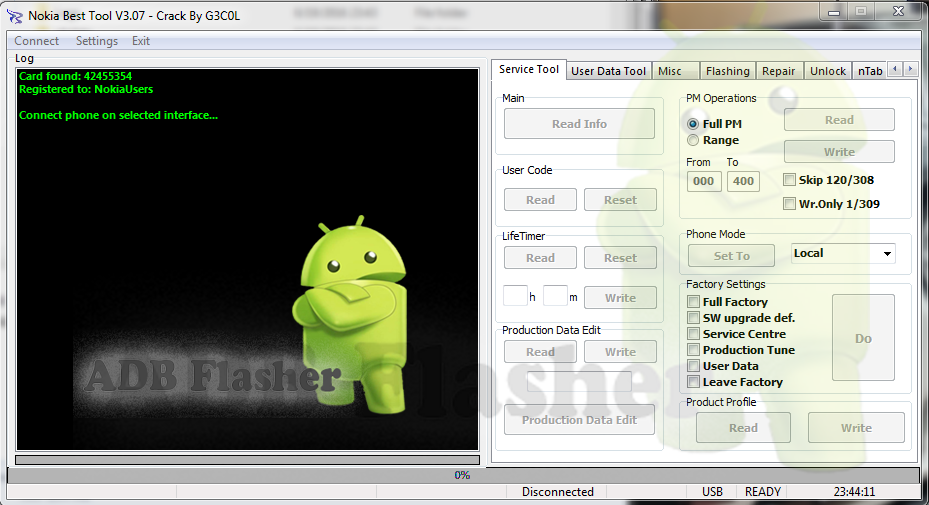Image resolution: width=929 pixels, height=505 pixels.
Task: Open the Connect menu
Action: tap(37, 41)
